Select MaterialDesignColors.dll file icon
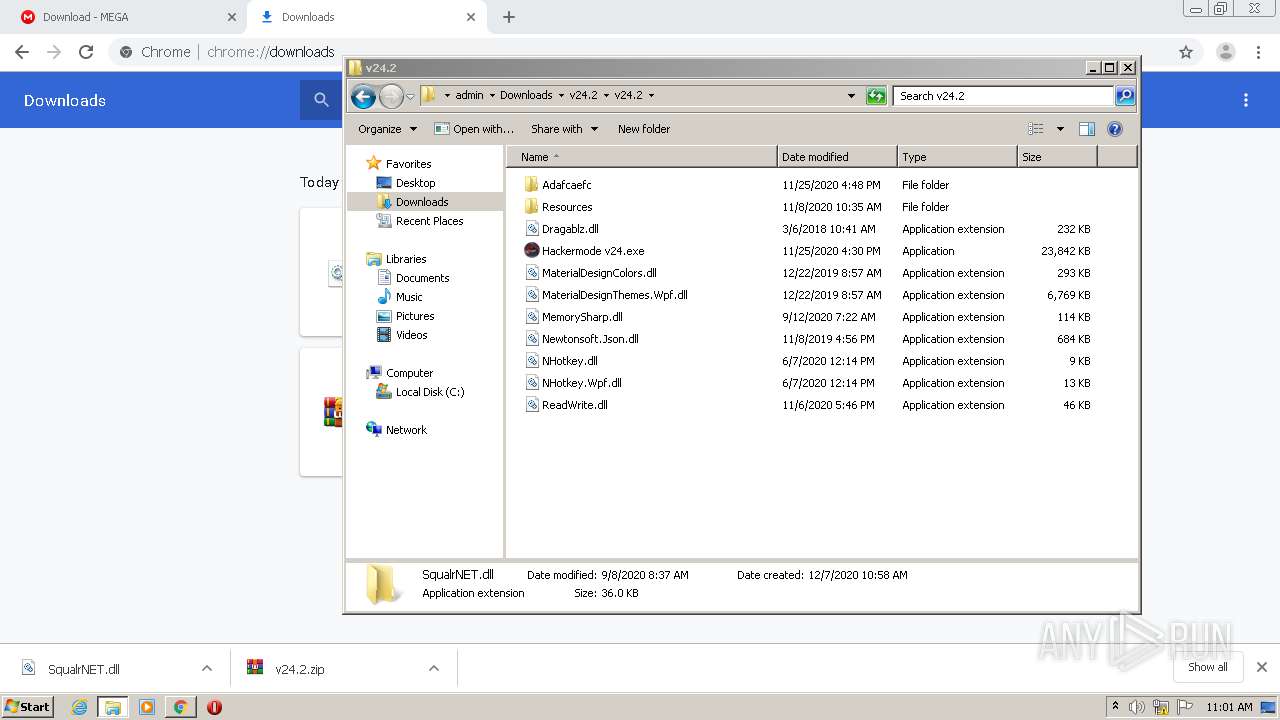Screen dimensions: 1280x720 [532, 273]
